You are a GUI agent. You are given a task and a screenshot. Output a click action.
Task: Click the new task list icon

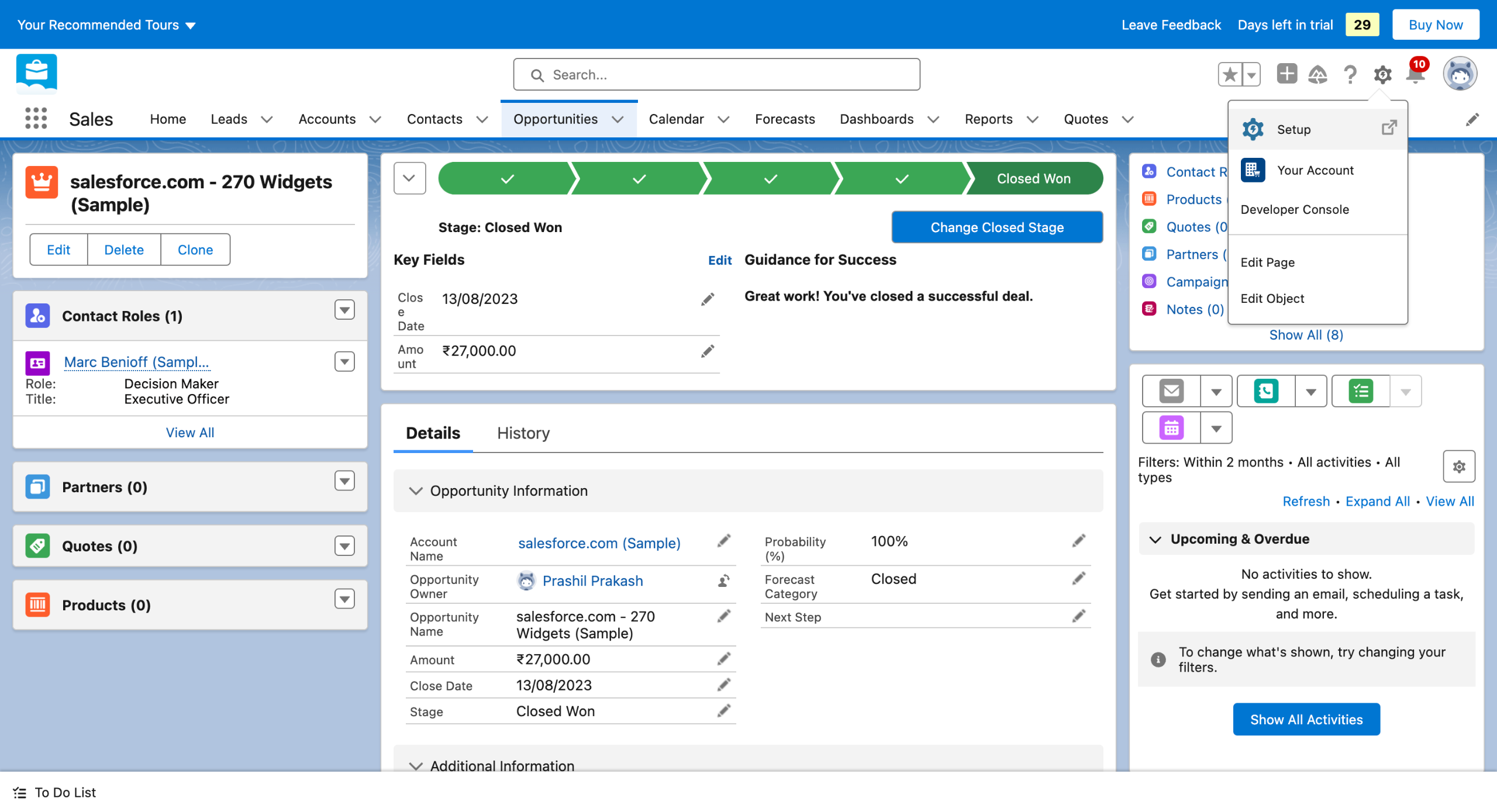click(1361, 391)
